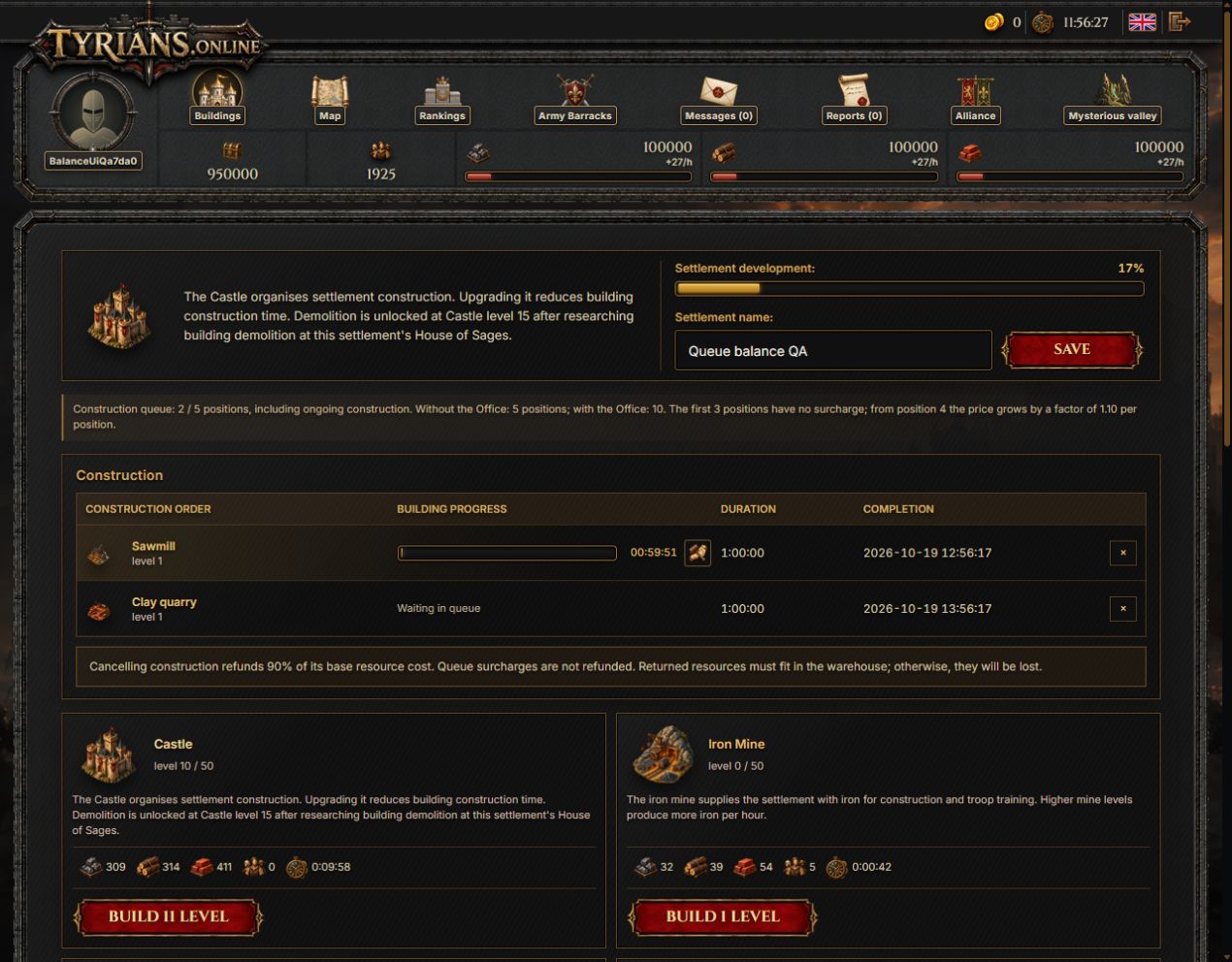The width and height of the screenshot is (1232, 962).
Task: Open the Rankings podium icon
Action: (442, 91)
